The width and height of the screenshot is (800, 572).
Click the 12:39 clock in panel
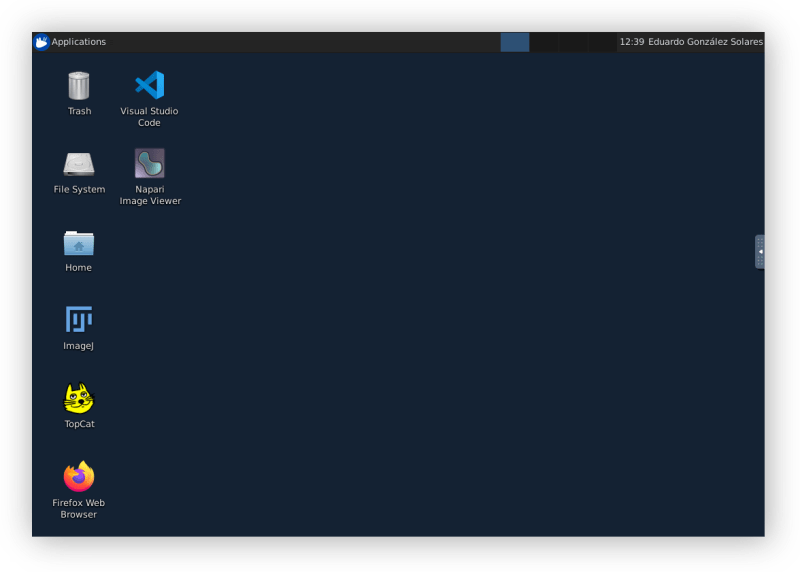click(x=632, y=42)
